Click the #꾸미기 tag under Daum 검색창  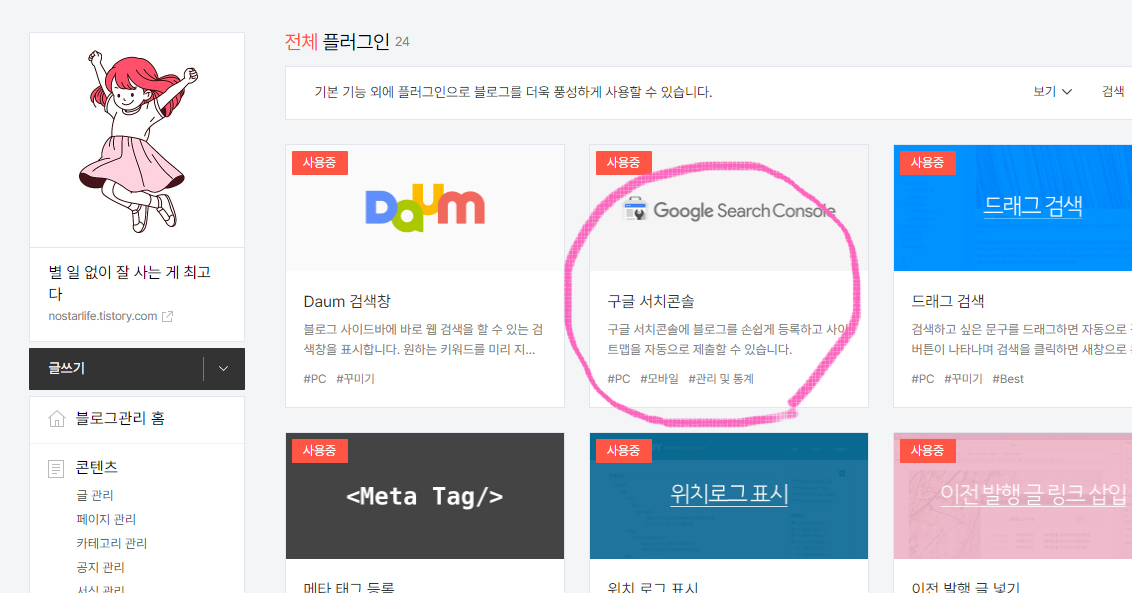click(x=355, y=378)
